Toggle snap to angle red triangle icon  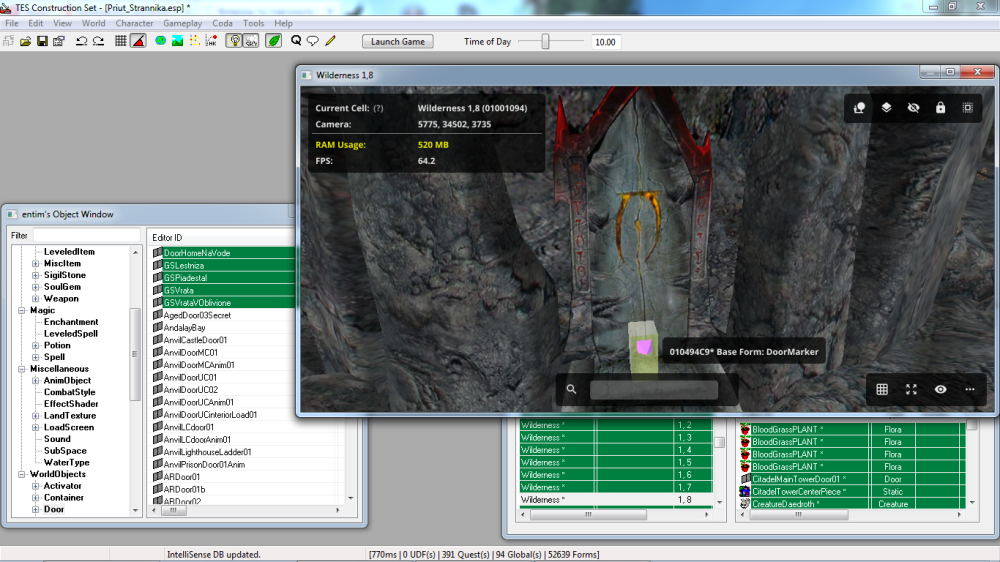[138, 41]
